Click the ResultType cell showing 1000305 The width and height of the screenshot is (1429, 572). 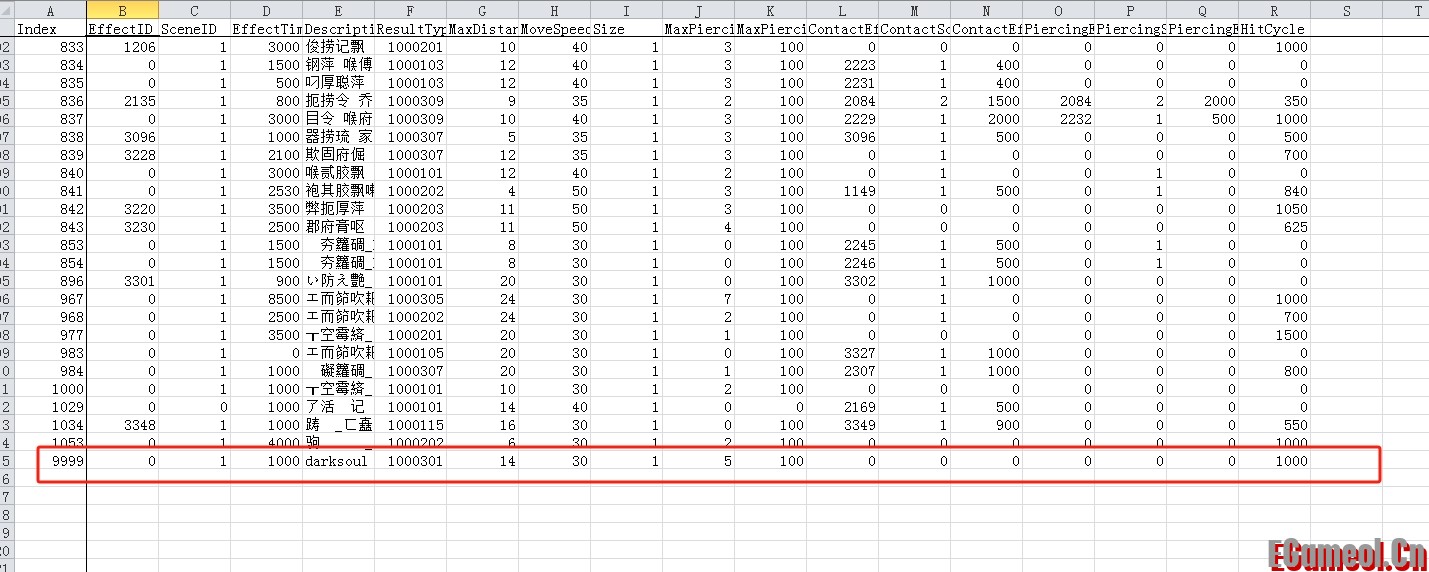[410, 299]
